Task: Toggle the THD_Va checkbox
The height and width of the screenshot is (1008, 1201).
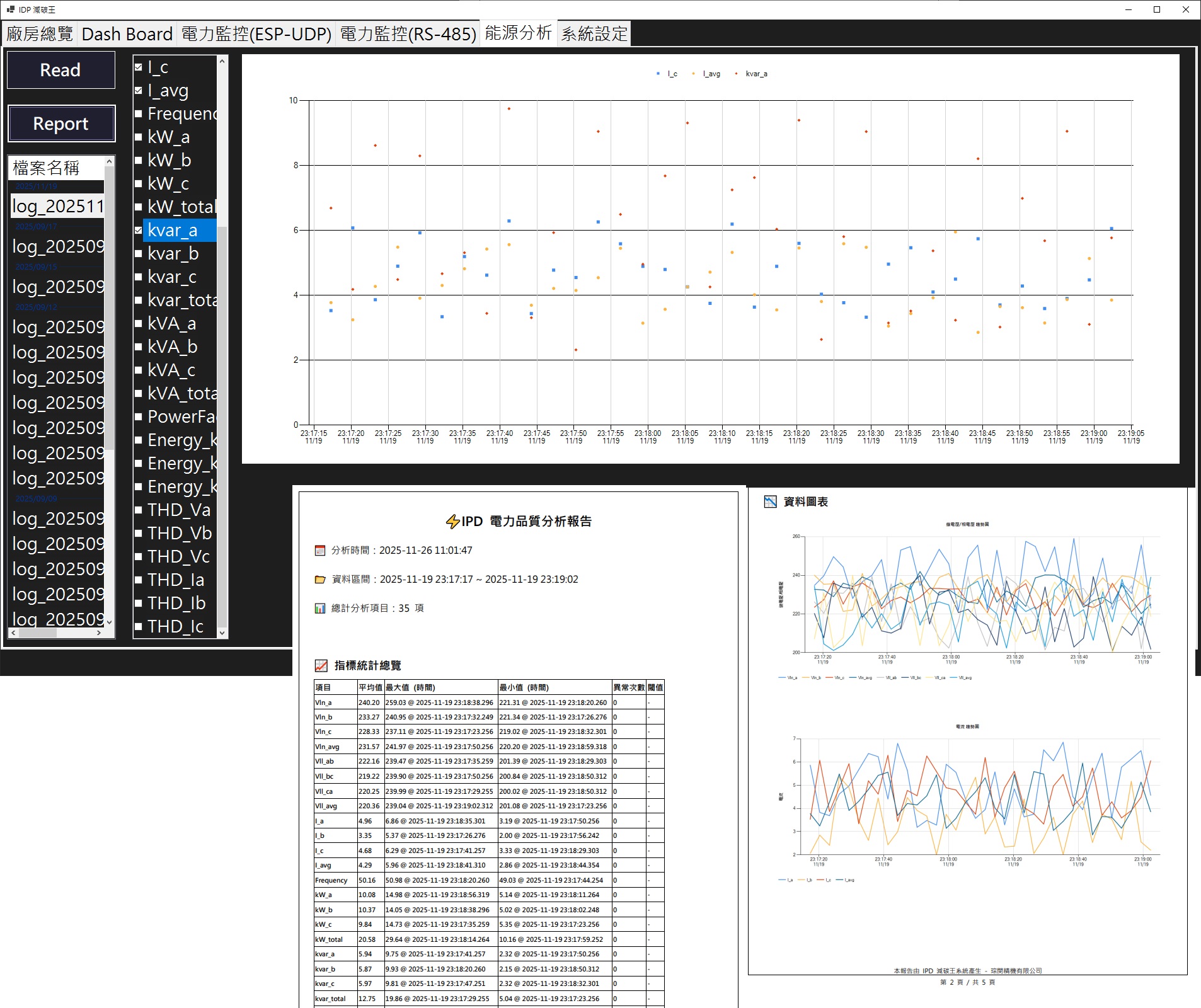Action: (x=139, y=510)
